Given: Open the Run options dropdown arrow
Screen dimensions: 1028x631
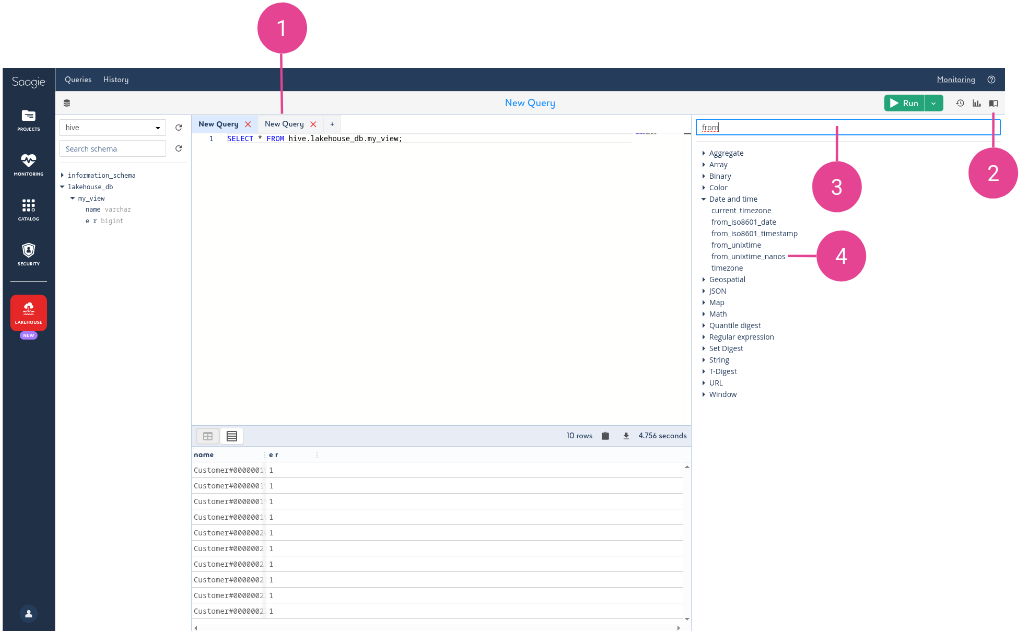Looking at the screenshot, I should coord(934,103).
